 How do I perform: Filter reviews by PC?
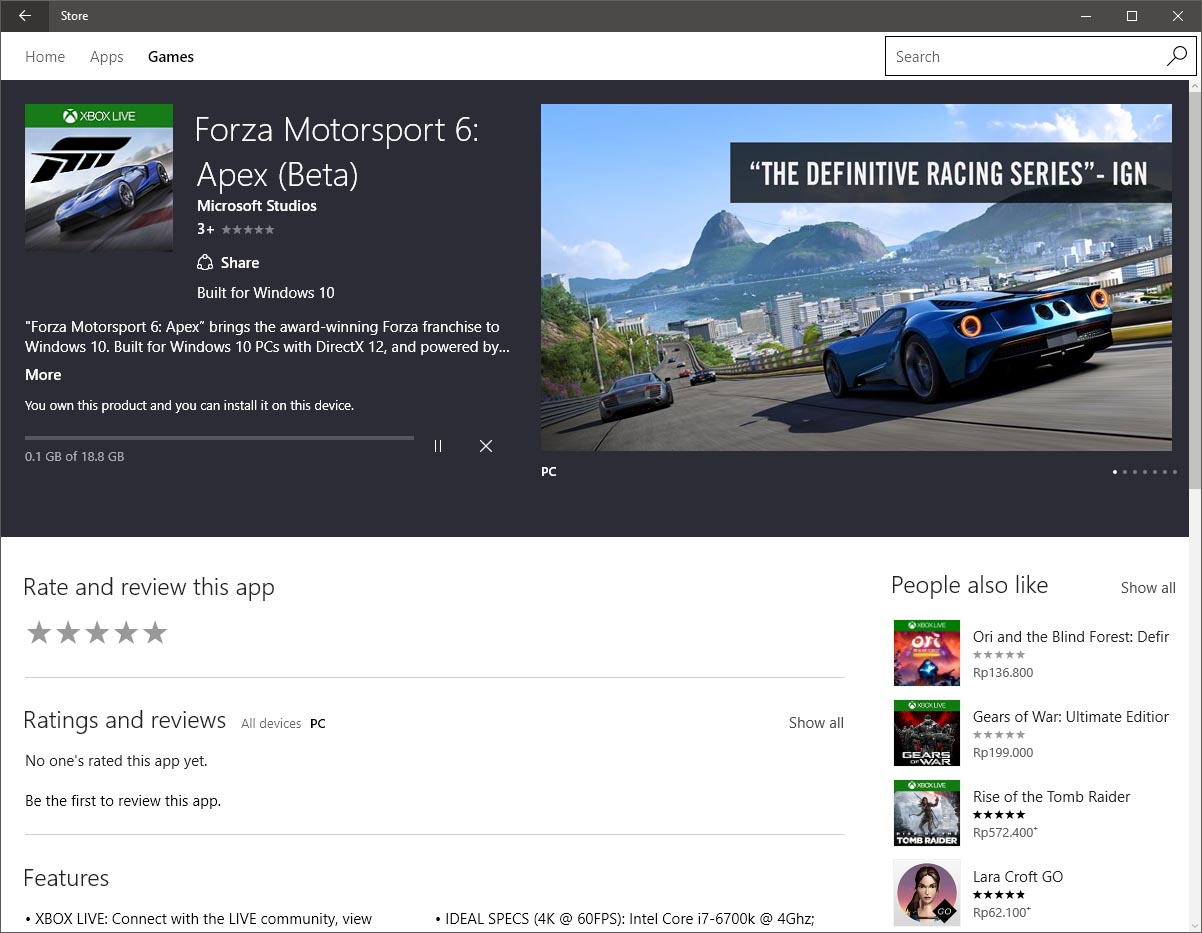pos(318,723)
